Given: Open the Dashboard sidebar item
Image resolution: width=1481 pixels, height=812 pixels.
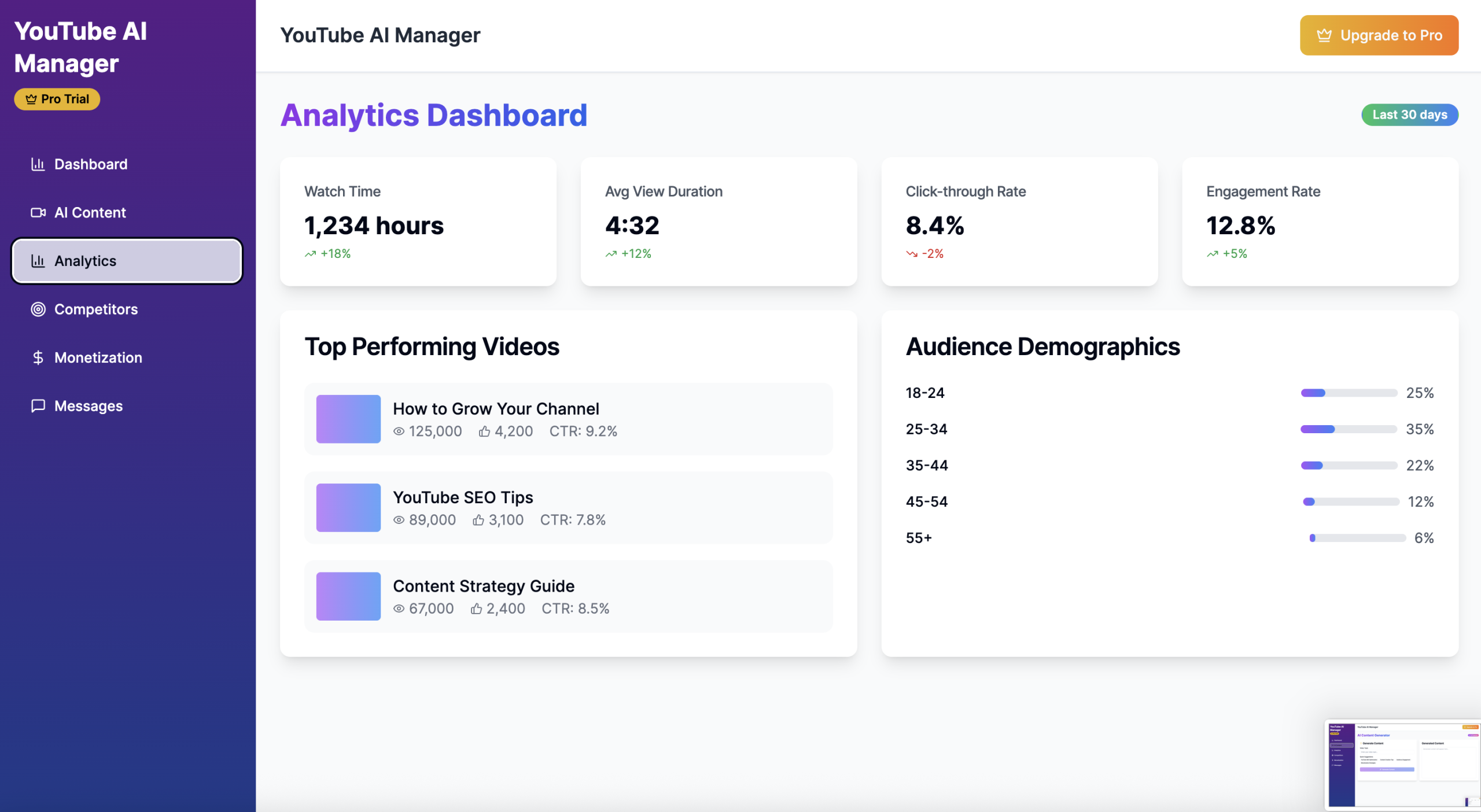Looking at the screenshot, I should (x=127, y=164).
